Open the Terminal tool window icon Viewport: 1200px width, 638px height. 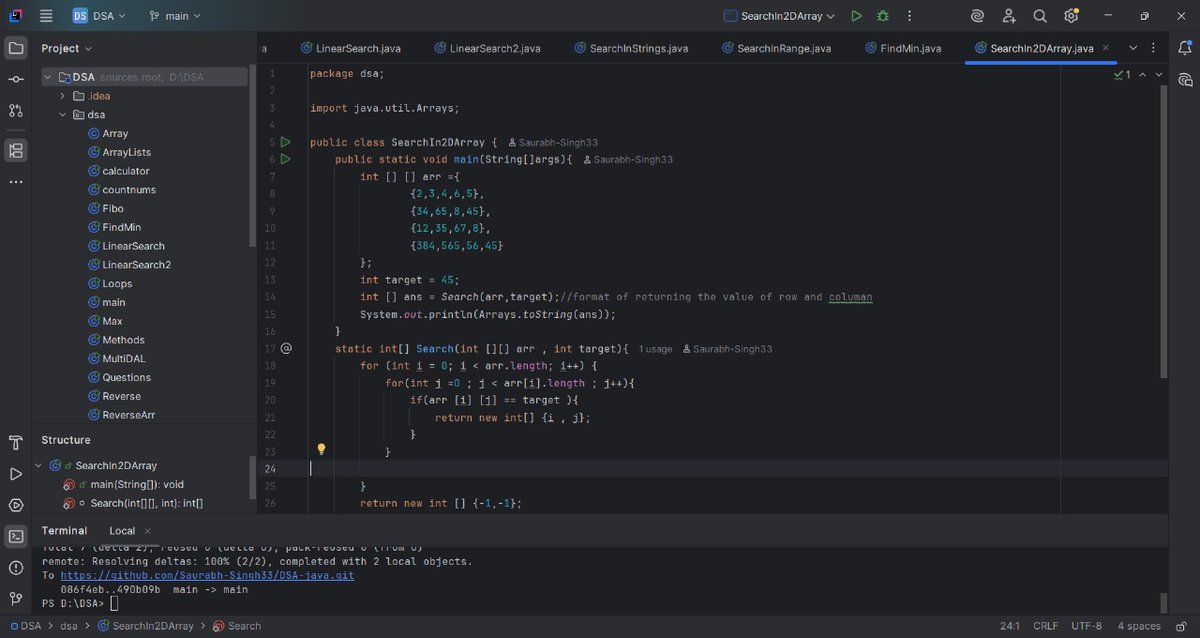coord(16,536)
